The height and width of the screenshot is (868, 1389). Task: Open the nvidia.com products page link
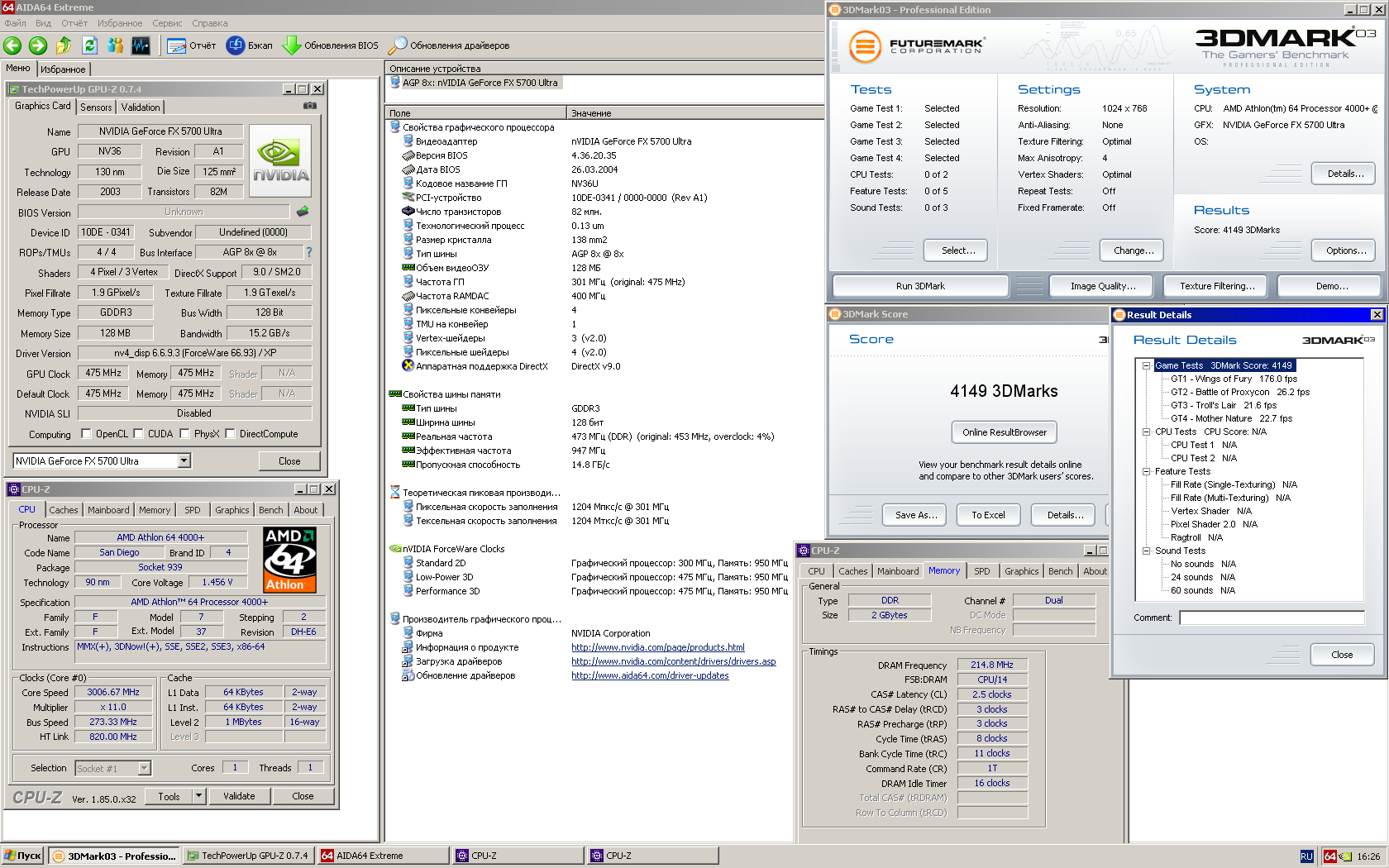pyautogui.click(x=658, y=647)
